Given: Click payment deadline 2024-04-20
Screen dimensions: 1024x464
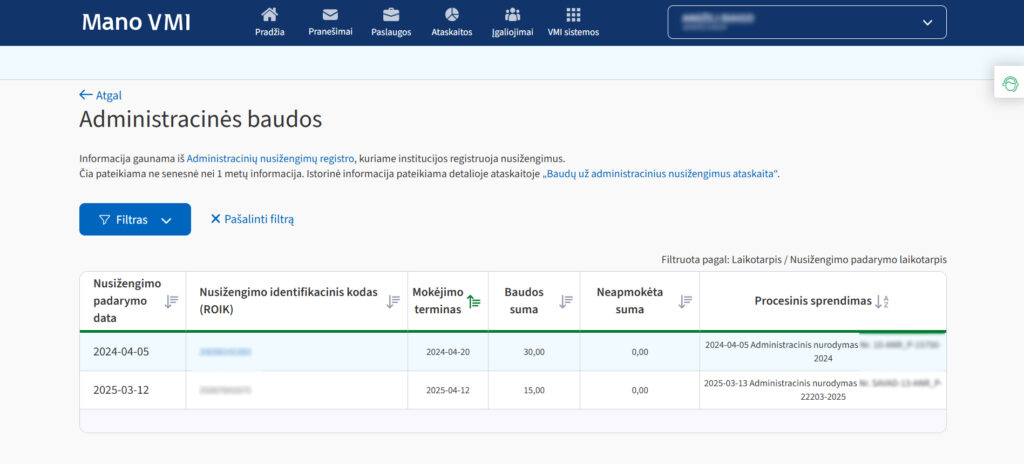Looking at the screenshot, I should pyautogui.click(x=448, y=352).
